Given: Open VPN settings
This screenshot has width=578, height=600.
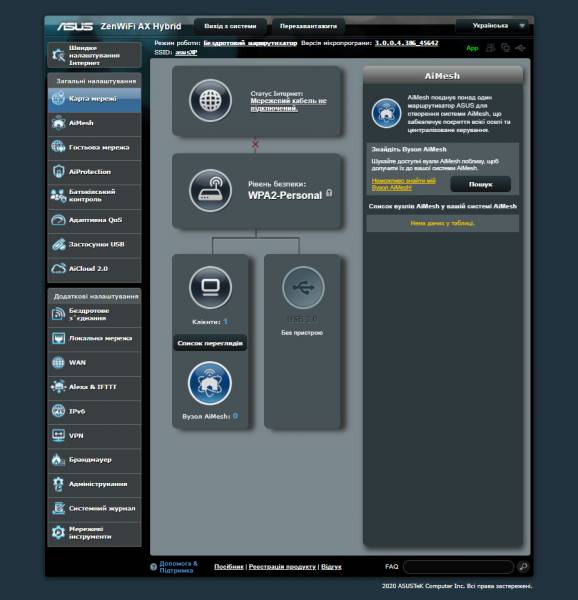Looking at the screenshot, I should coord(94,436).
